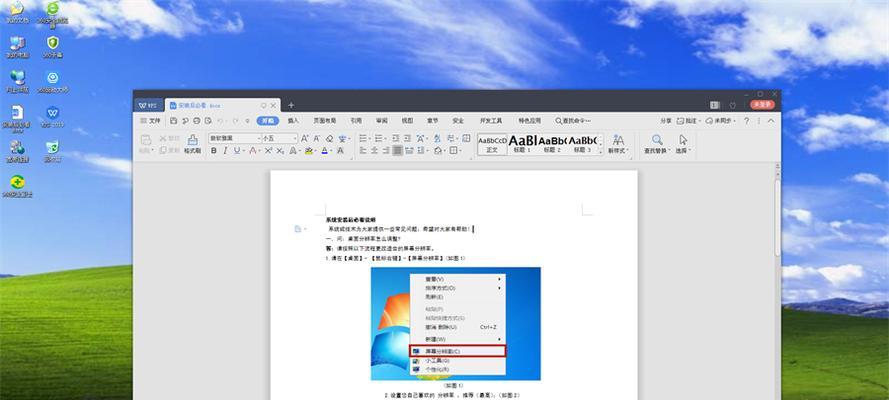
Task: Open a new tab with the plus button
Action: pos(291,105)
